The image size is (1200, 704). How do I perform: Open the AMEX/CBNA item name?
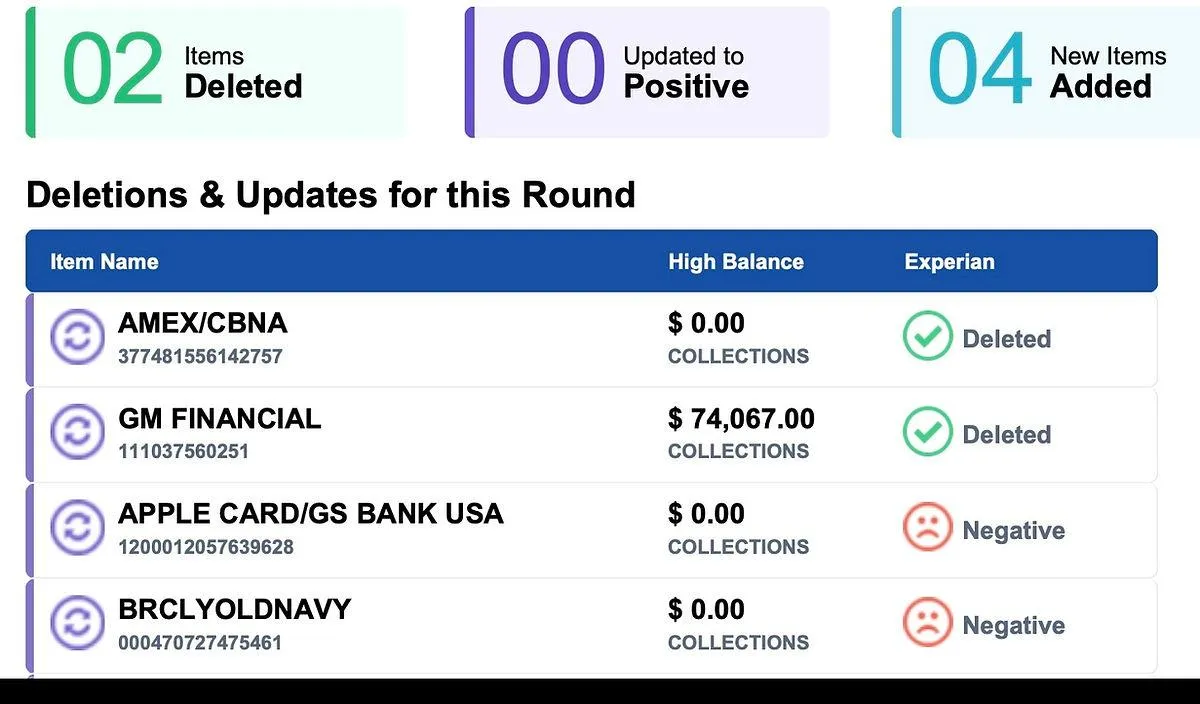coord(203,323)
